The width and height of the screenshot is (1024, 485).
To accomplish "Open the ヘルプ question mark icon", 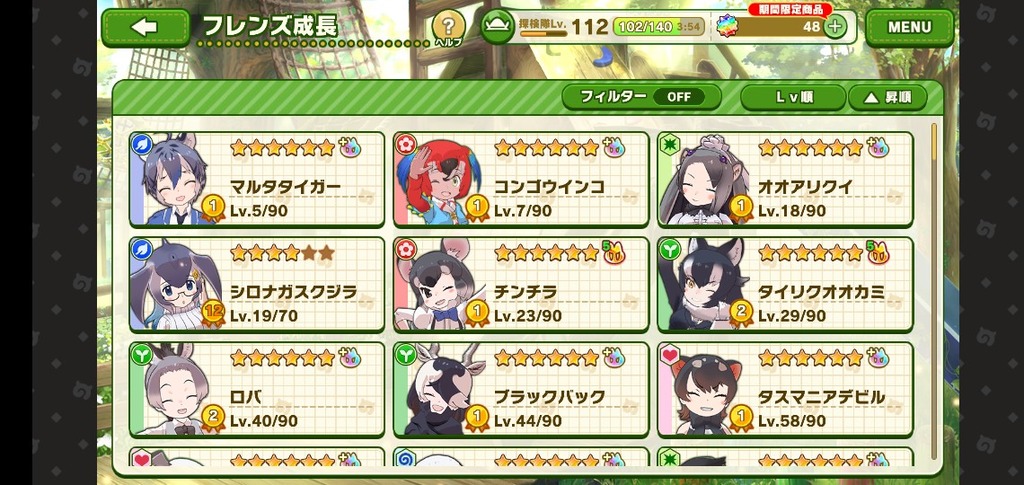I will pos(448,28).
